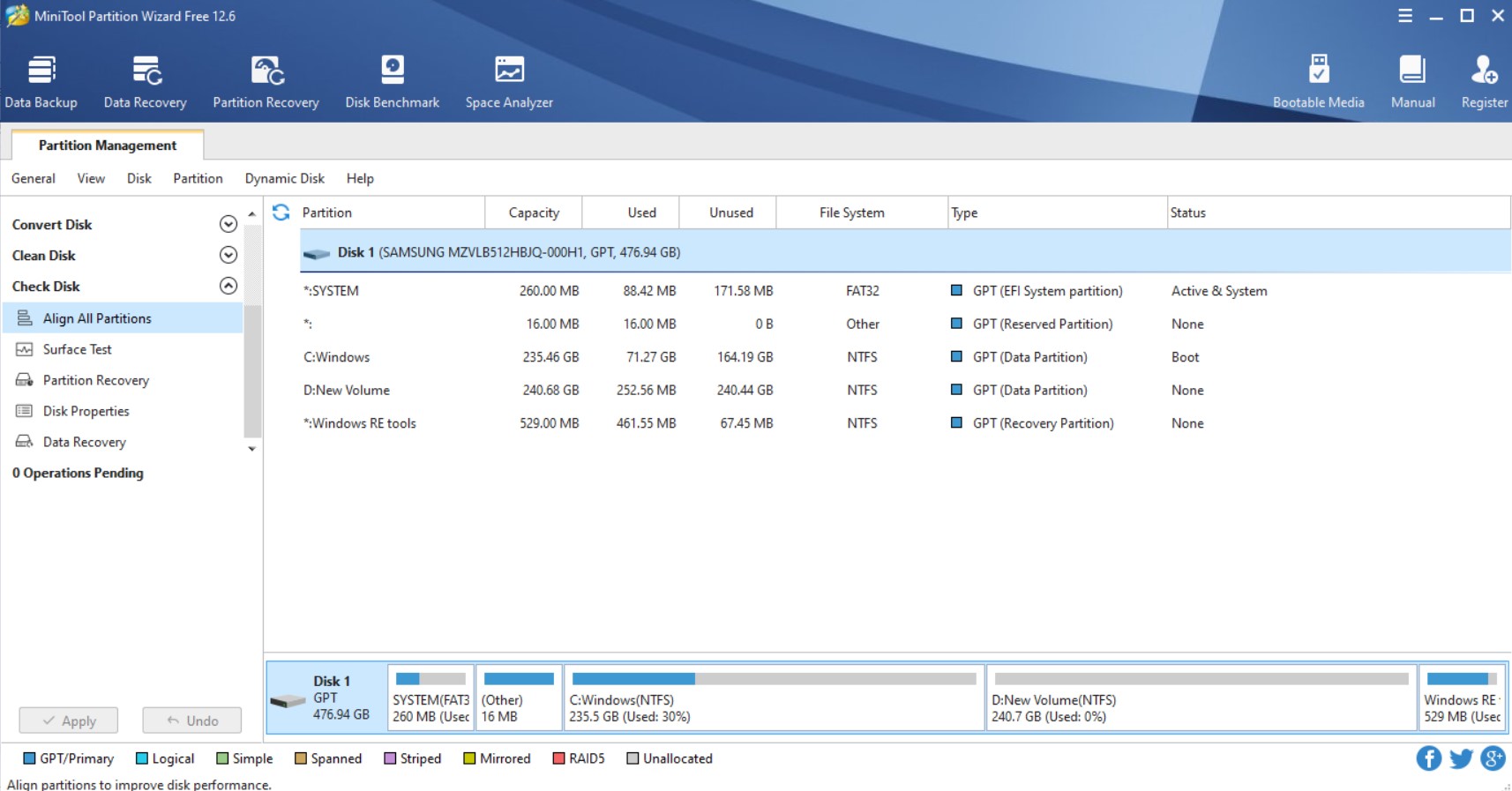Image resolution: width=1512 pixels, height=791 pixels.
Task: Select the Windows RE block in disk map
Action: [1463, 698]
